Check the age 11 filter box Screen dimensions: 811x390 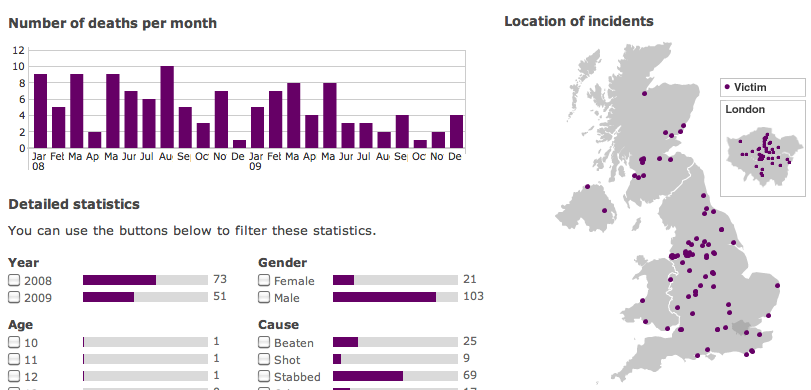[14, 359]
